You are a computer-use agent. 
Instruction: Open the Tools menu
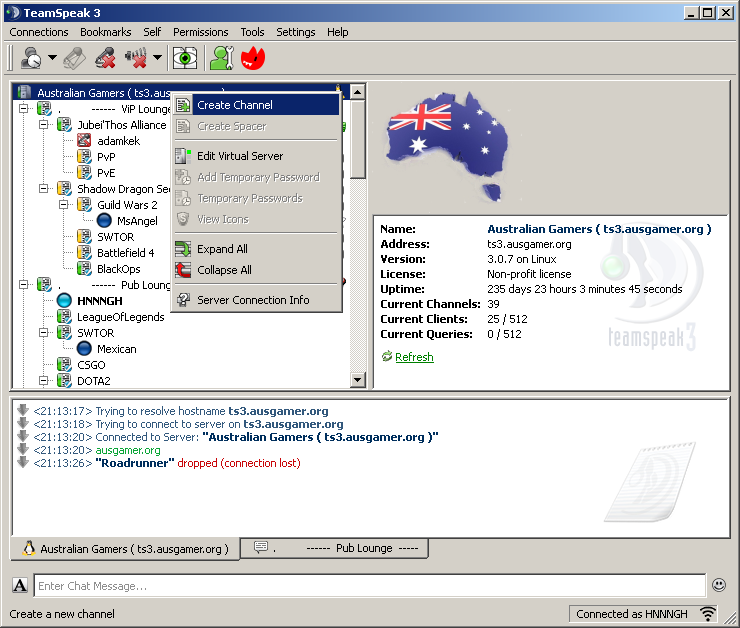[x=252, y=32]
